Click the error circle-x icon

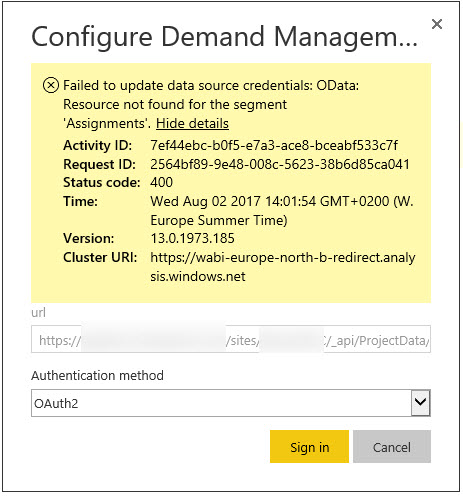coord(51,85)
